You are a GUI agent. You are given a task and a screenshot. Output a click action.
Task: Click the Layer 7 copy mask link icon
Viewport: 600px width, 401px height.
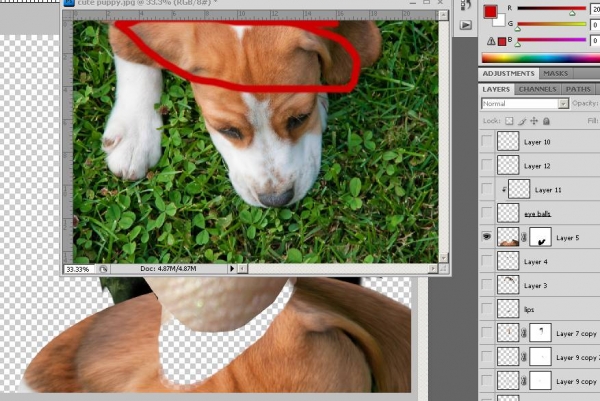click(x=524, y=333)
